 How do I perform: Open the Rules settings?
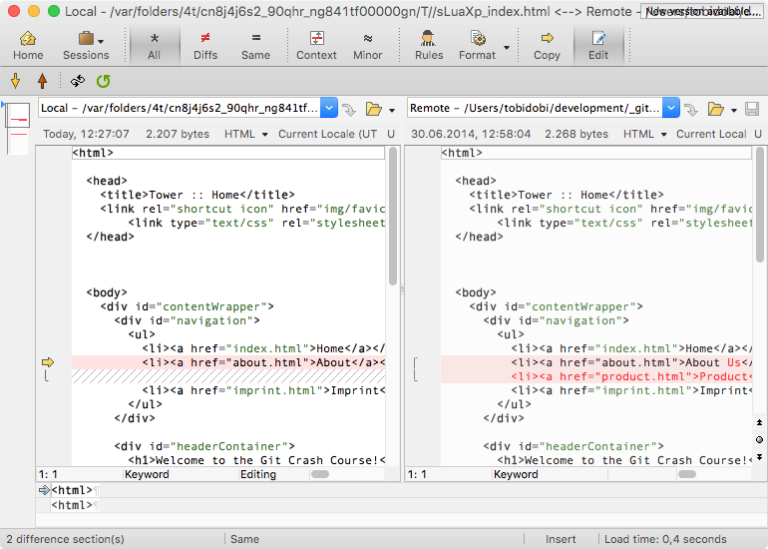(x=429, y=44)
